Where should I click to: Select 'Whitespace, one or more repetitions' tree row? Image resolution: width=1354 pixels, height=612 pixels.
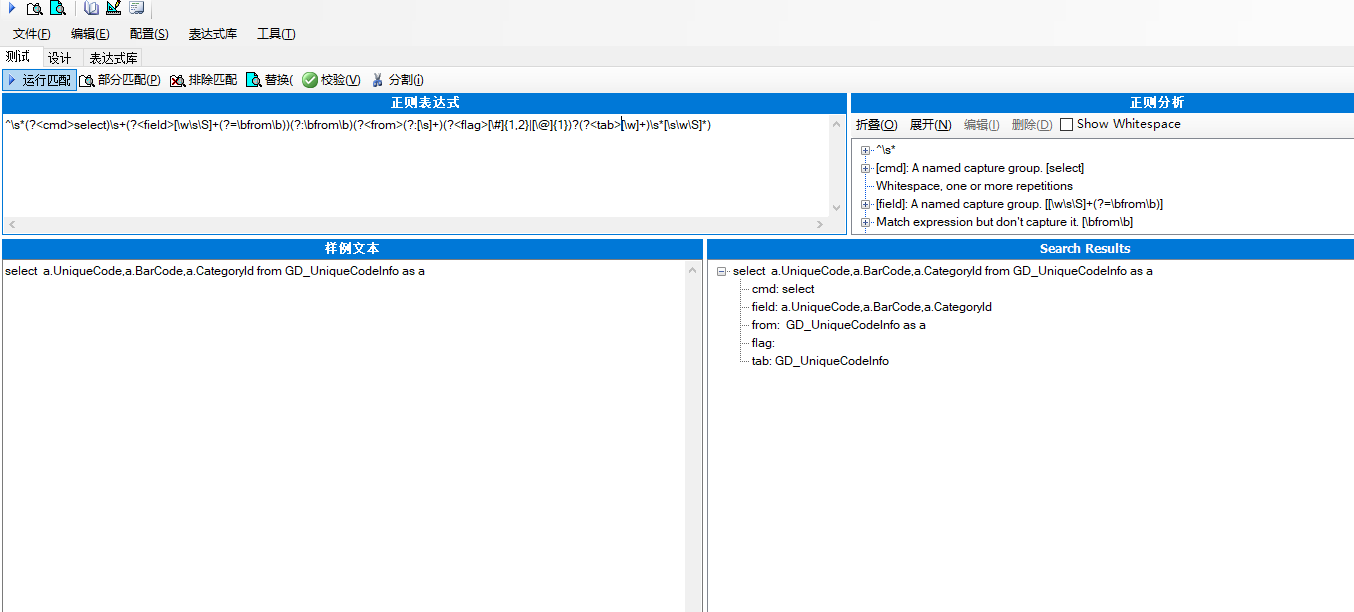coord(974,186)
